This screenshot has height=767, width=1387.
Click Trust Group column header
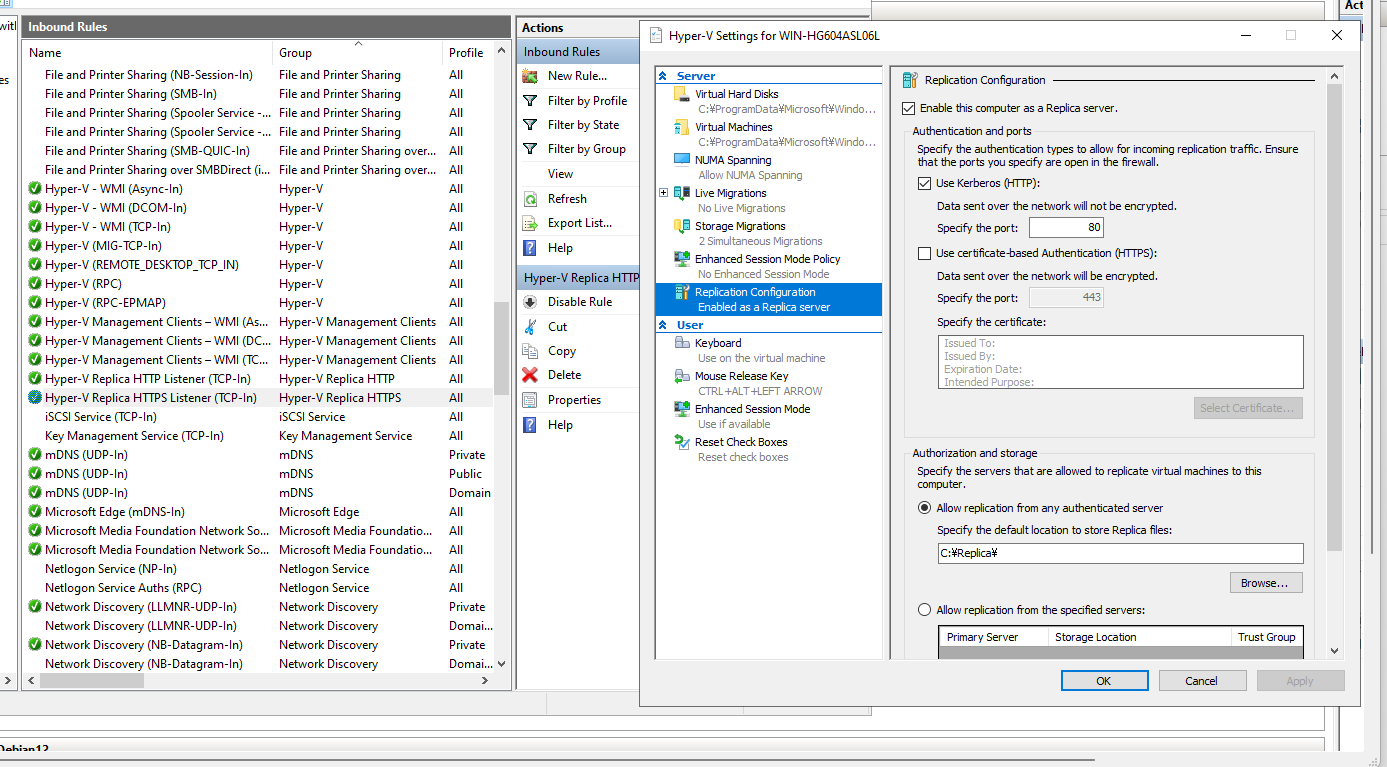tap(1266, 637)
